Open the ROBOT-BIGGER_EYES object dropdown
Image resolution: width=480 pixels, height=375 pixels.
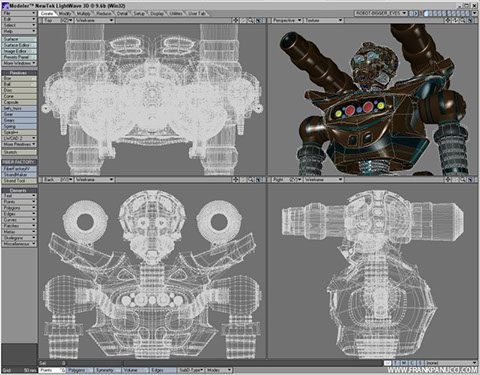point(381,13)
